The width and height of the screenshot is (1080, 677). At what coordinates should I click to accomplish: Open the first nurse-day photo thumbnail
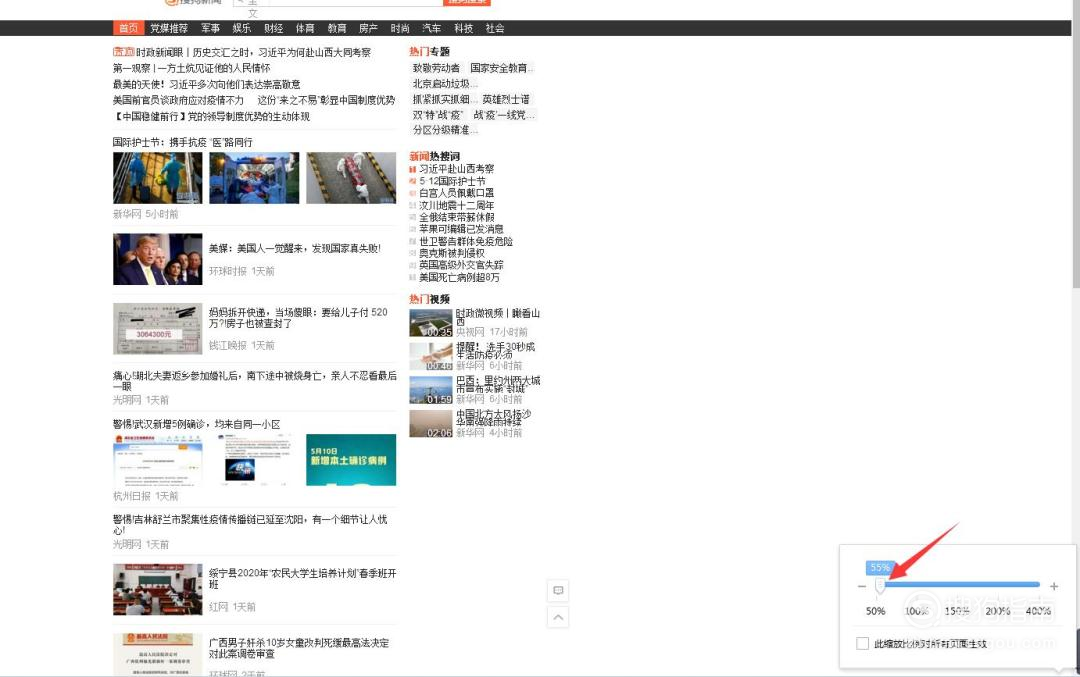[158, 178]
